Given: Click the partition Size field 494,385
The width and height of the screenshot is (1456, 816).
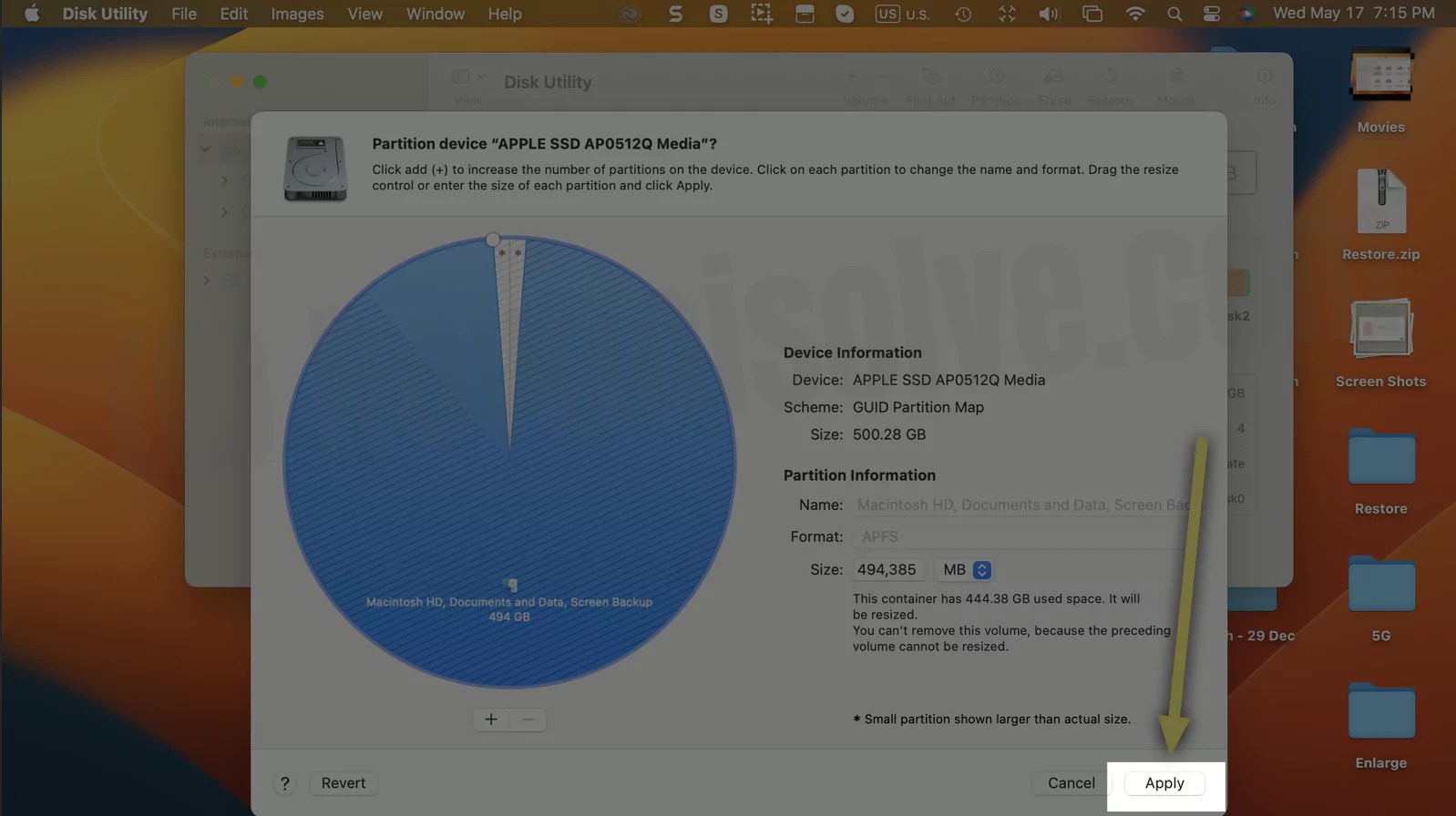Looking at the screenshot, I should coord(888,570).
